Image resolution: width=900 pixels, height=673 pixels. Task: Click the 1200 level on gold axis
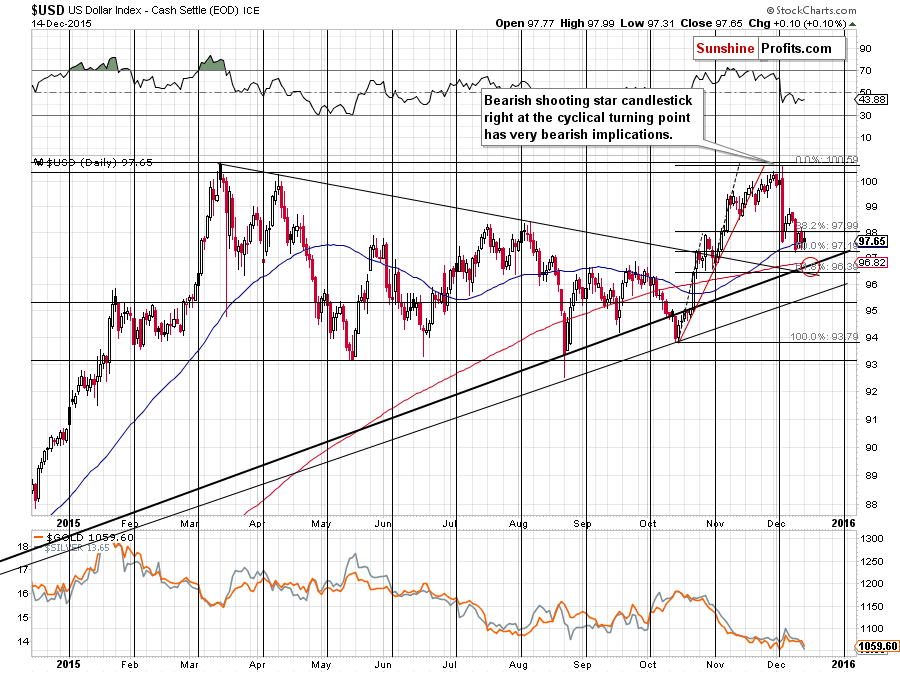871,584
